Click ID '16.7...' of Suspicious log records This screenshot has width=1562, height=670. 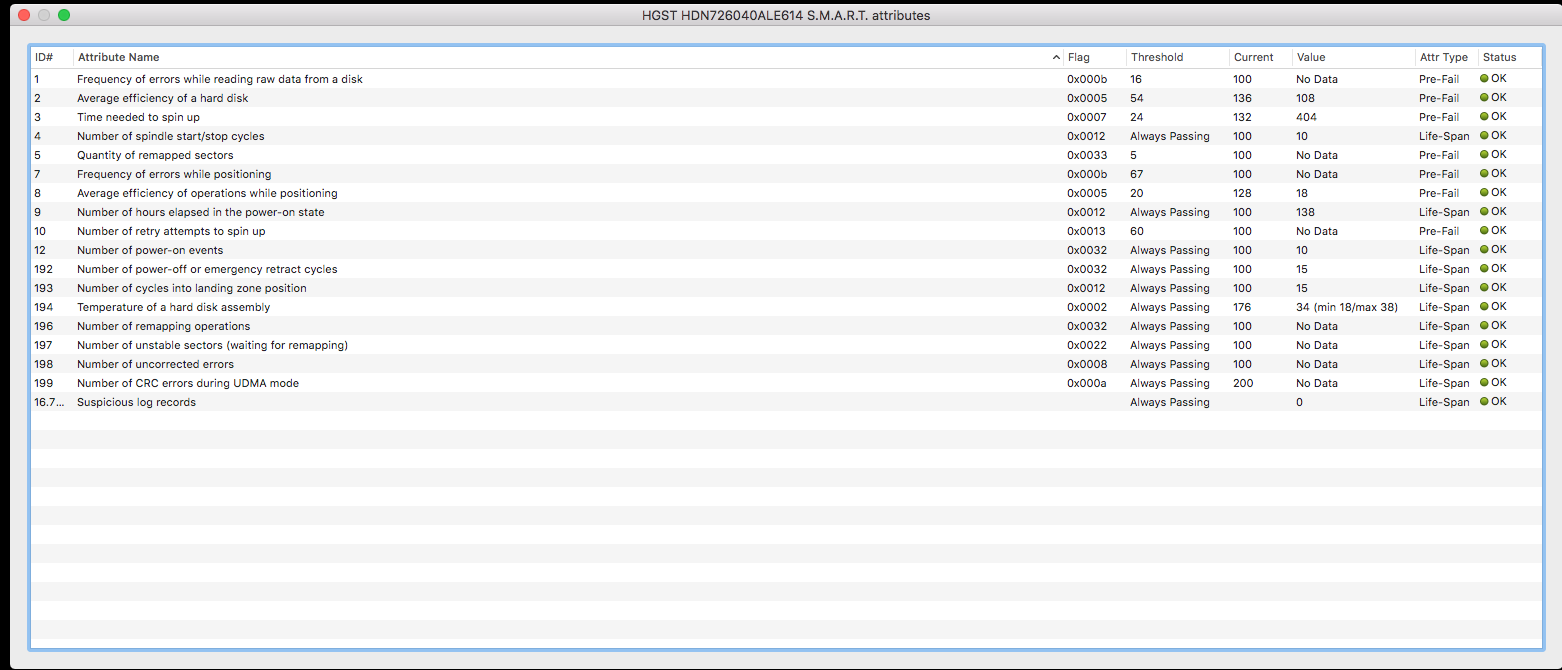click(48, 402)
